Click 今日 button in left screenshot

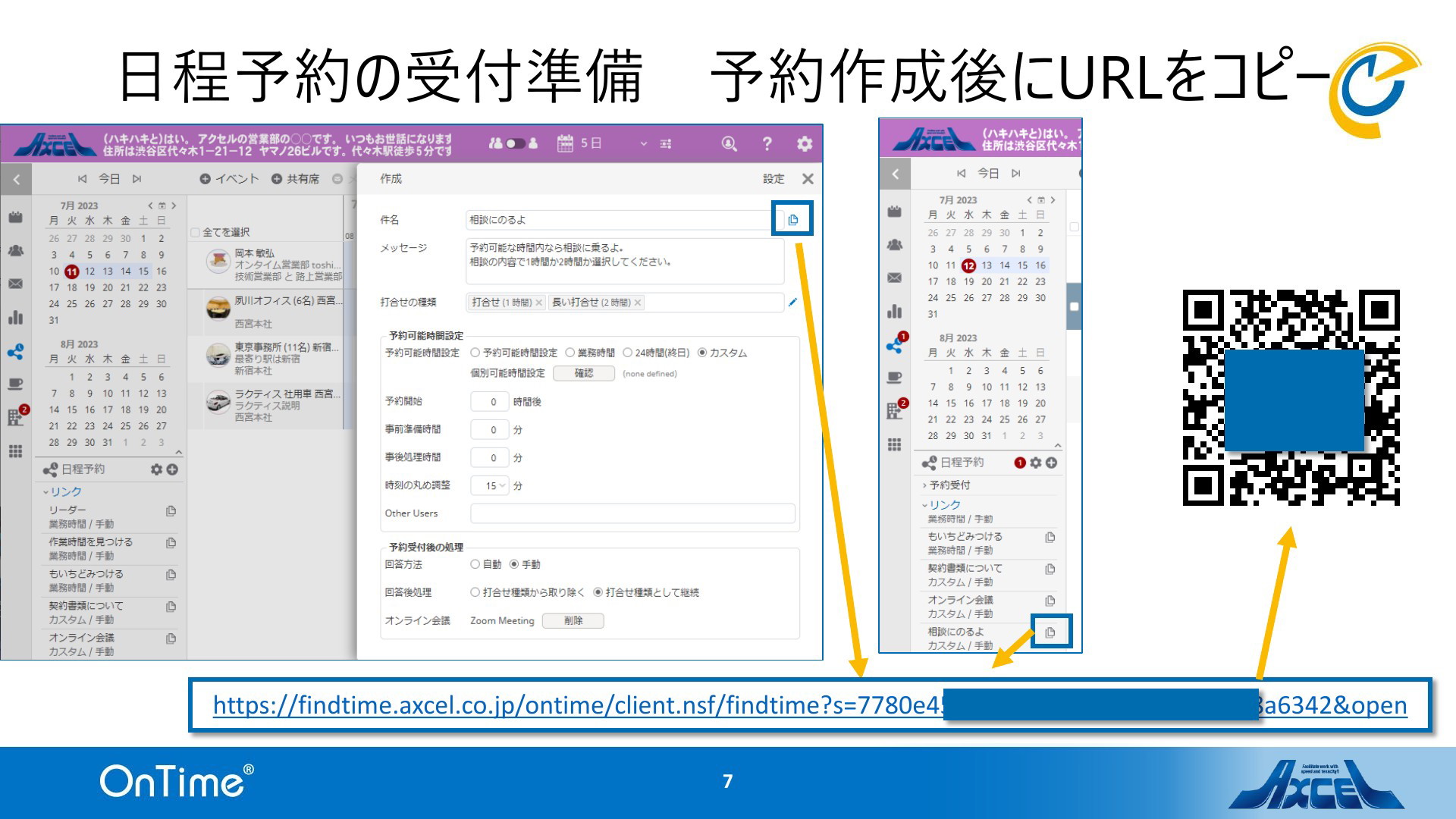point(109,179)
